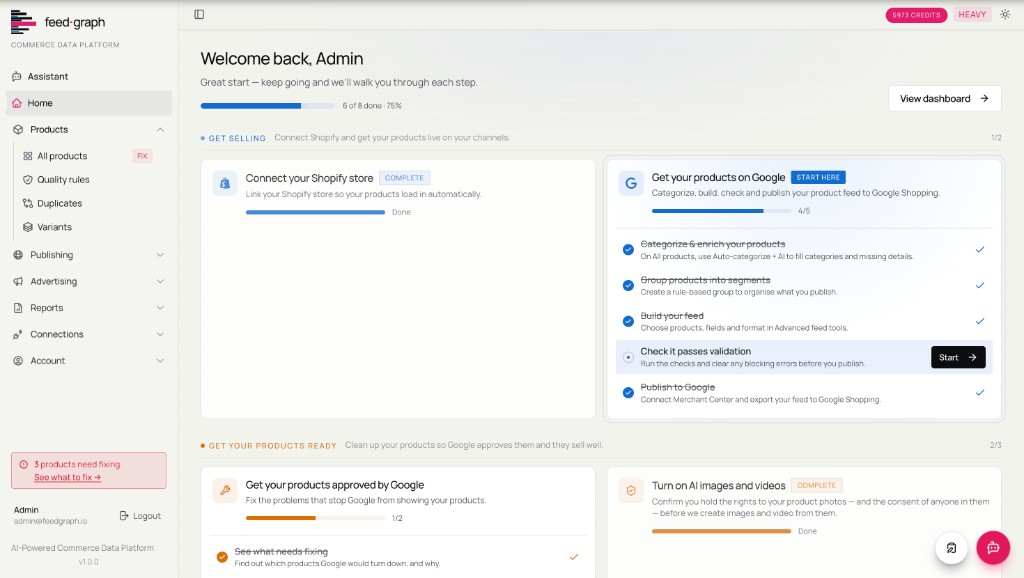
Task: Click right-side checkmark on Categorize & enrich row
Action: pos(980,249)
